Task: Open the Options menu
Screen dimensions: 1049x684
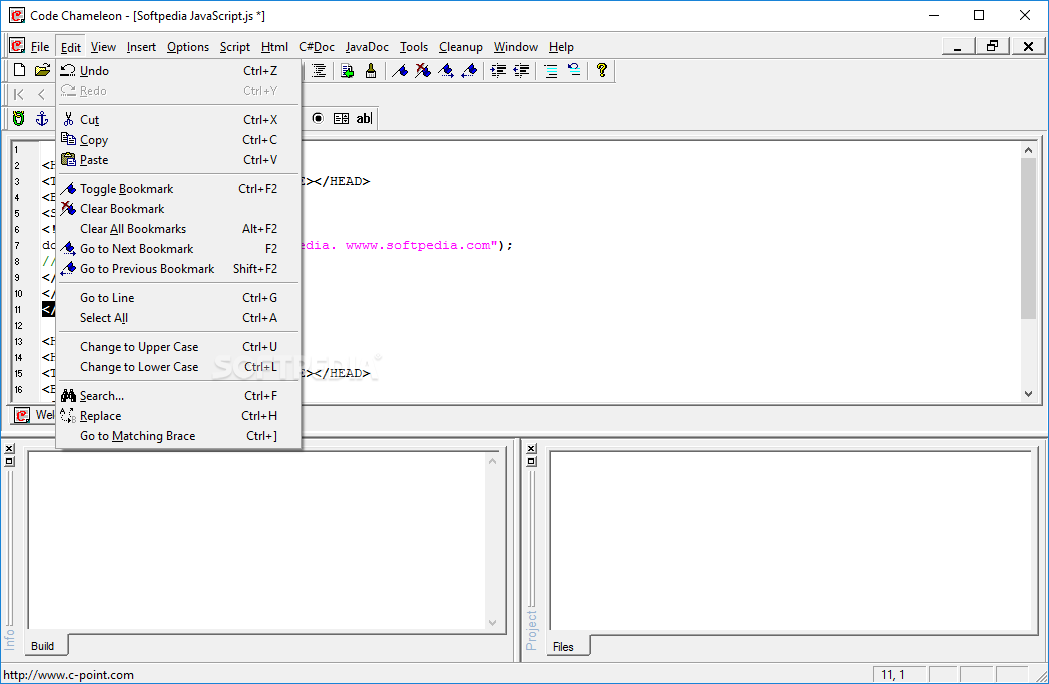Action: click(188, 47)
